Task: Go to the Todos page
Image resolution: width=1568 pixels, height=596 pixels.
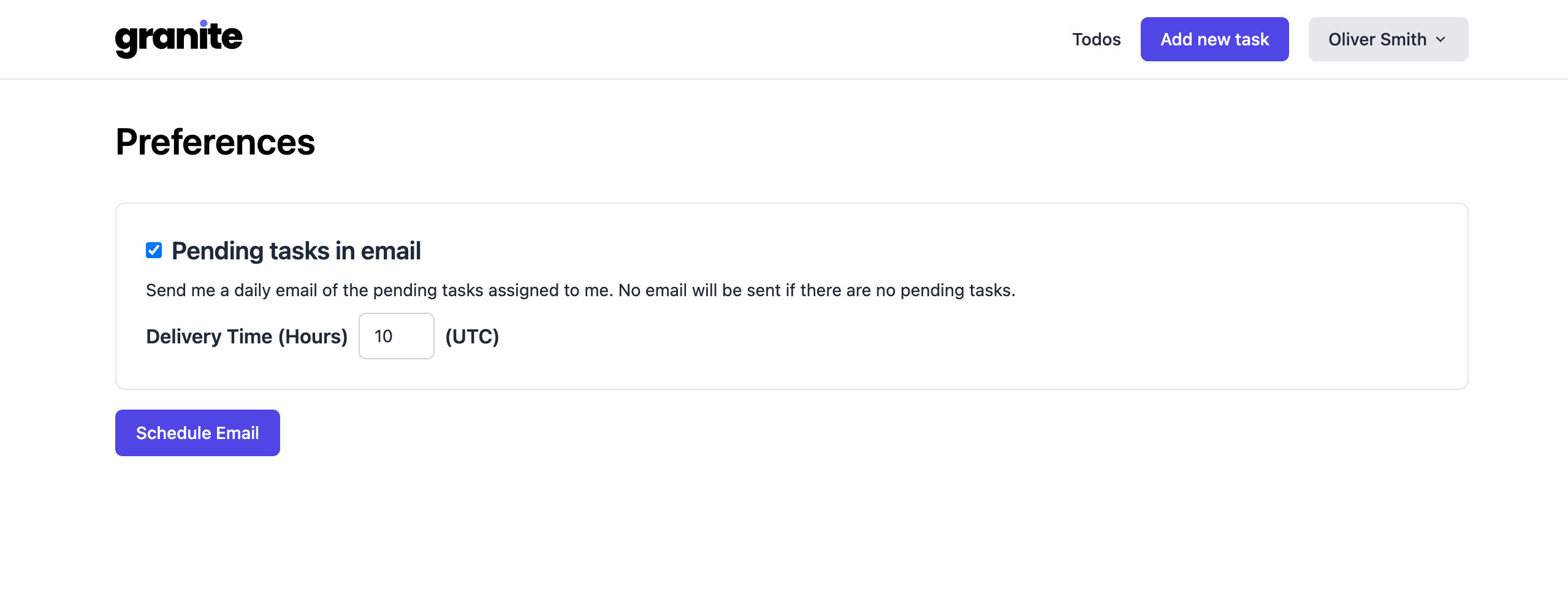Action: [1096, 39]
